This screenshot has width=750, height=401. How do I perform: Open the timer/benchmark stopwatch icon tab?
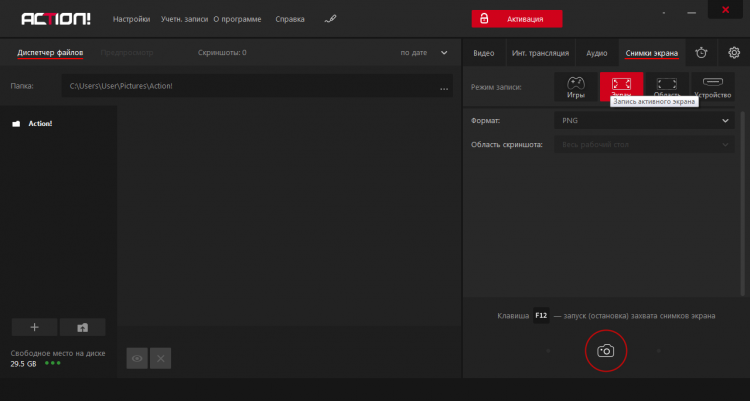(701, 53)
